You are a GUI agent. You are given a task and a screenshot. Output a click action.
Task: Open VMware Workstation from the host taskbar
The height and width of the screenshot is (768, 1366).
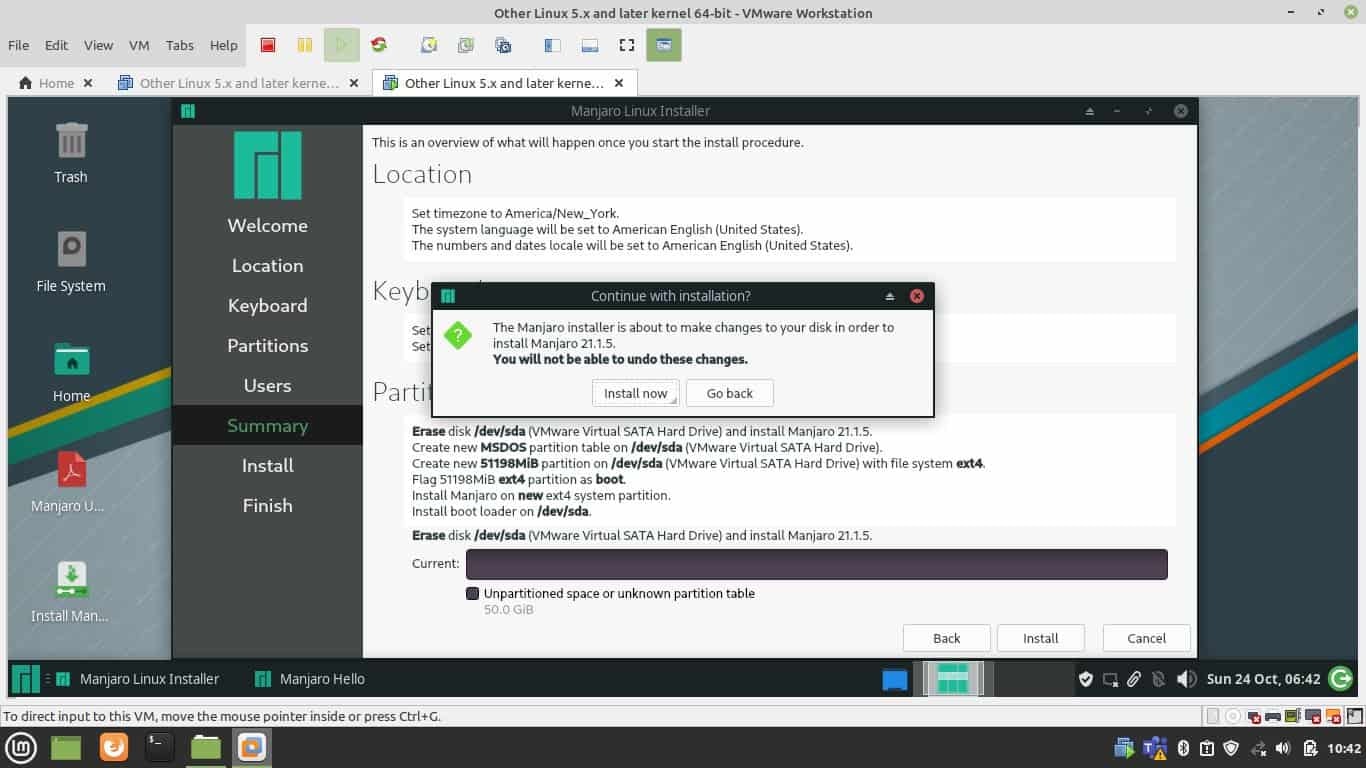252,747
